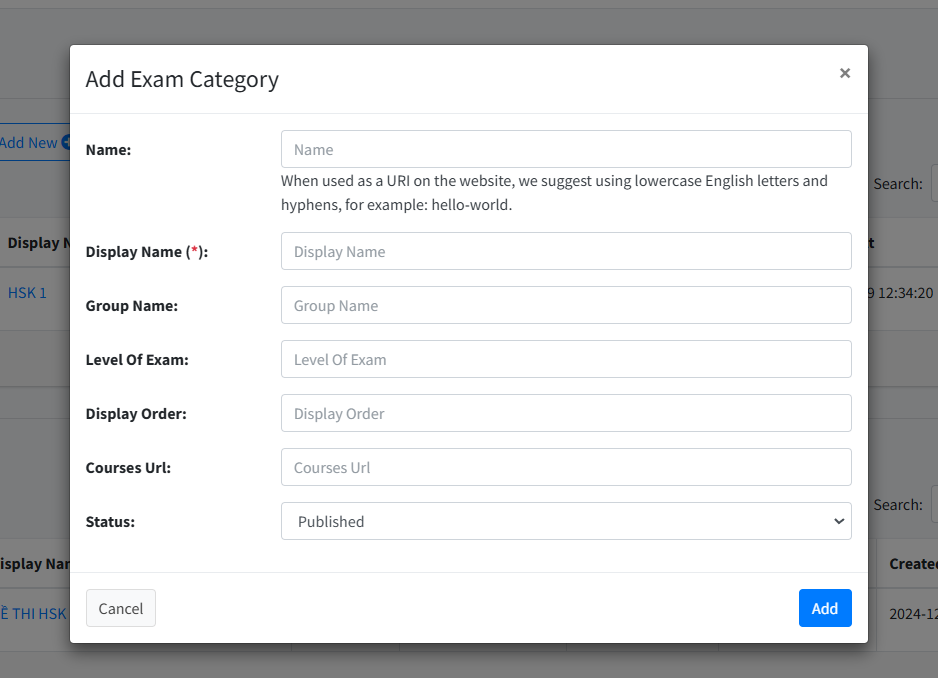Open the Status dropdown showing Published
This screenshot has width=938, height=678.
pos(566,521)
